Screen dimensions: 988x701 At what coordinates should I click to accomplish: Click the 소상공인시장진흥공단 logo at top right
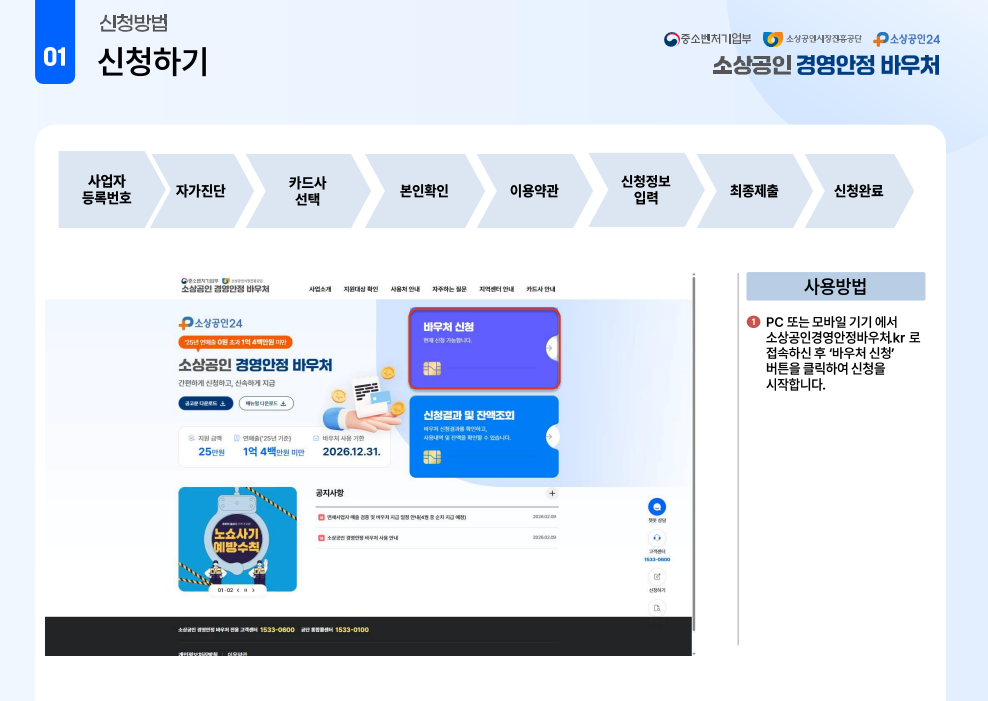click(x=812, y=39)
